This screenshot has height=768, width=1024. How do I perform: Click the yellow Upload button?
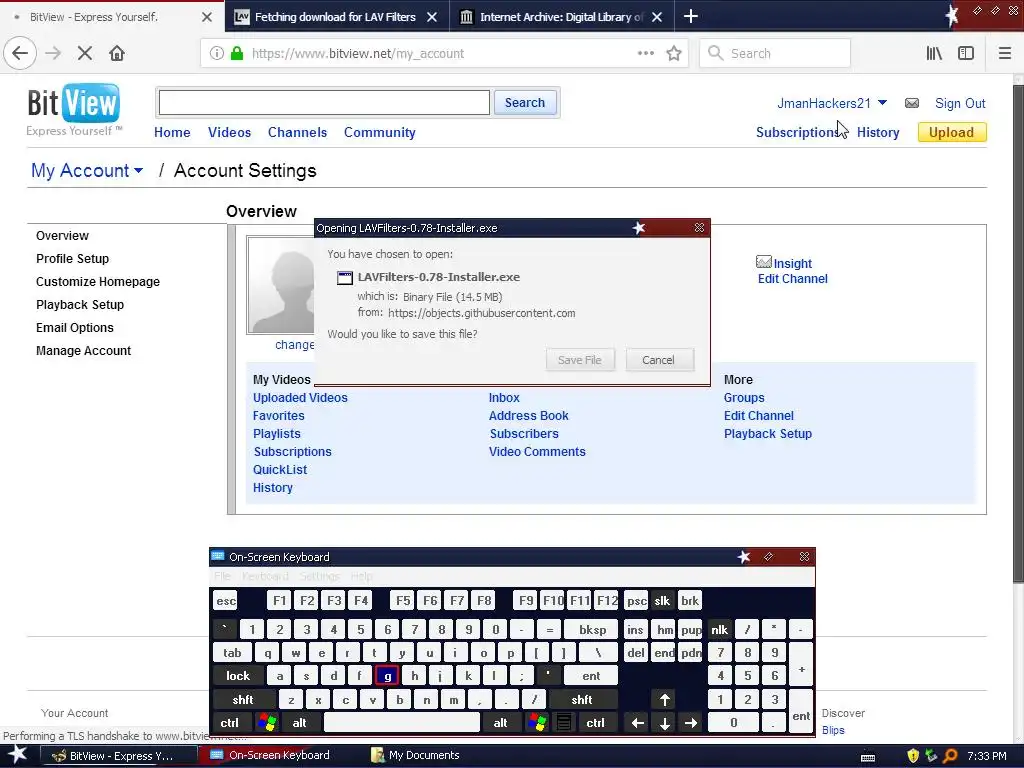pos(951,133)
